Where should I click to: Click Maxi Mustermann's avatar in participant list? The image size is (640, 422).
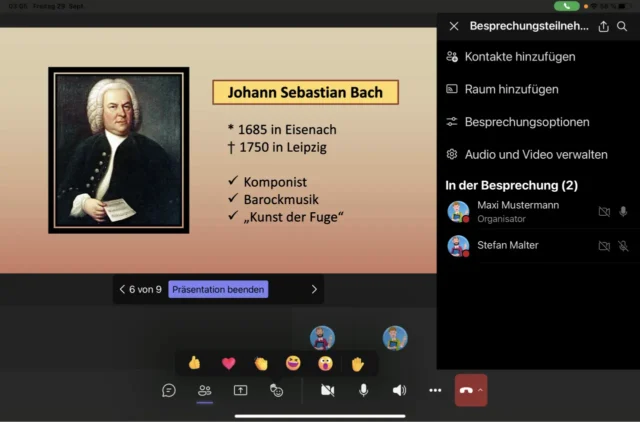(x=458, y=212)
